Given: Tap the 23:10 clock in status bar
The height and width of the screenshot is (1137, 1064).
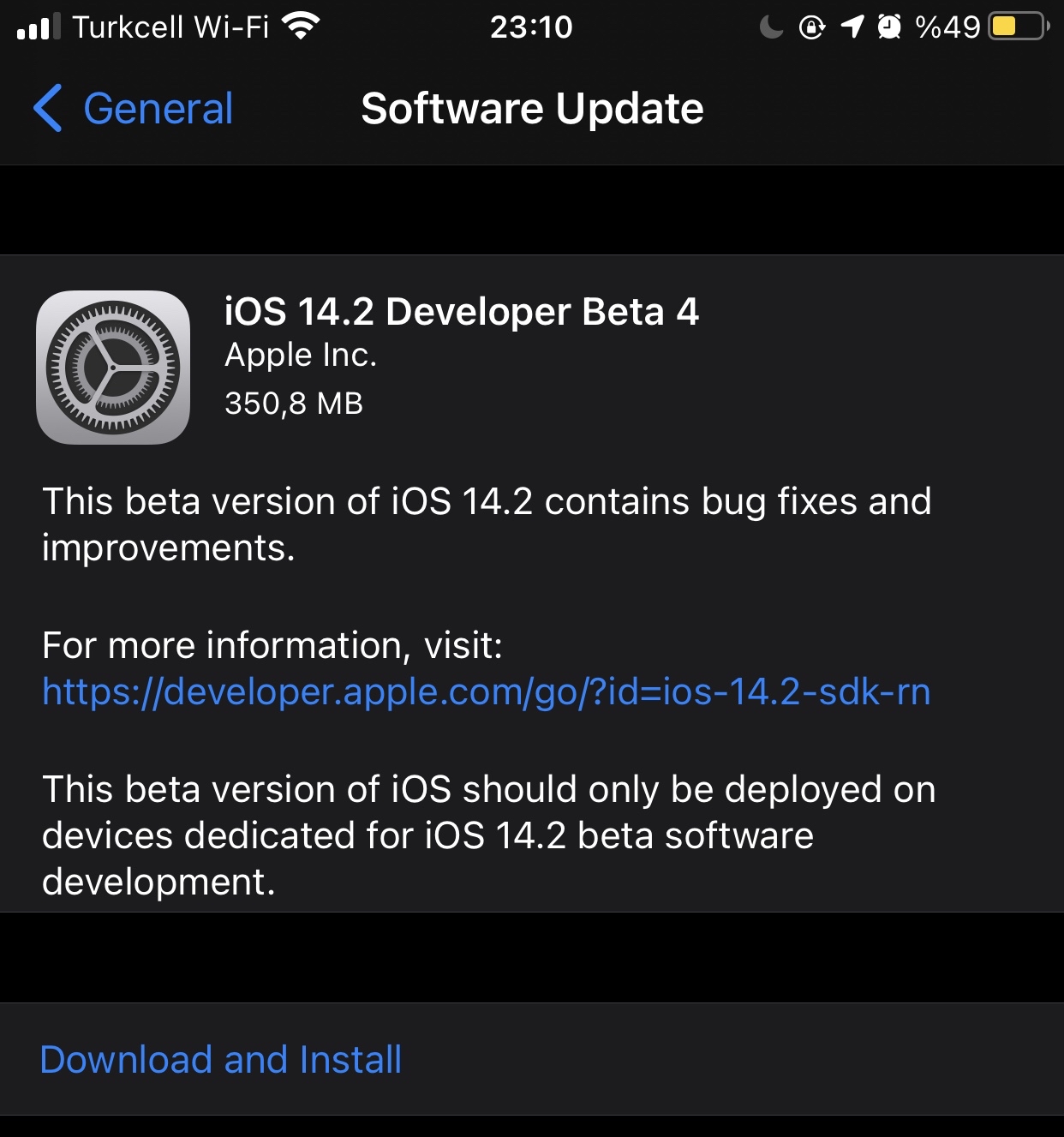Looking at the screenshot, I should (x=531, y=27).
